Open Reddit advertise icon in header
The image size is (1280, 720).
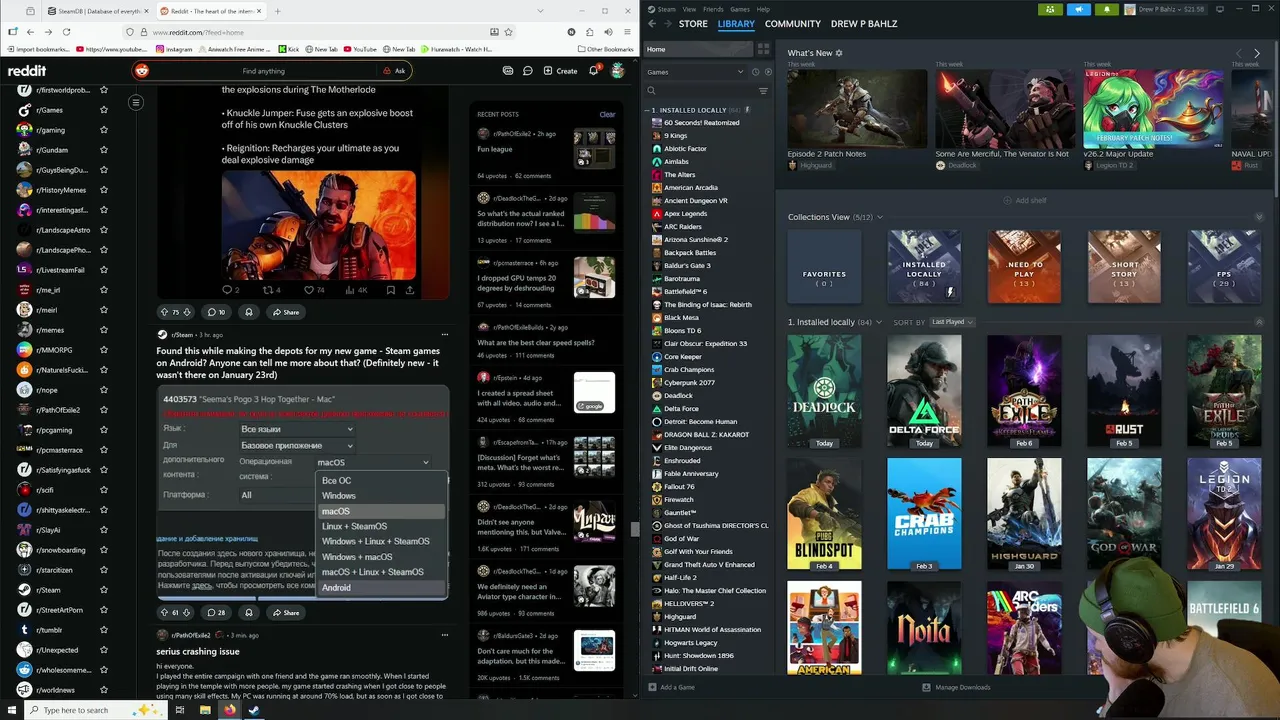click(x=508, y=71)
